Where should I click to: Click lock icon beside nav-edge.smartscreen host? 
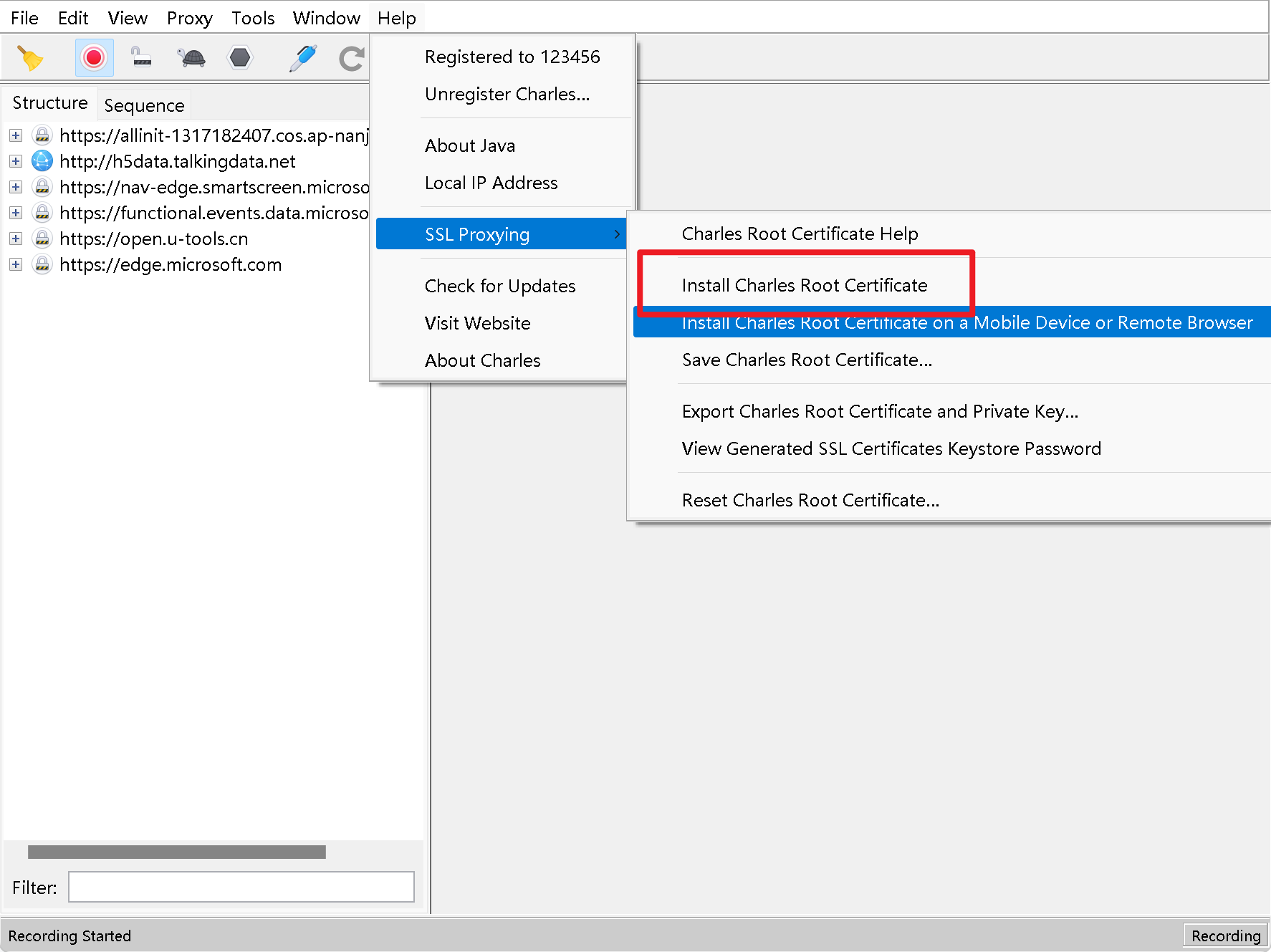point(42,186)
